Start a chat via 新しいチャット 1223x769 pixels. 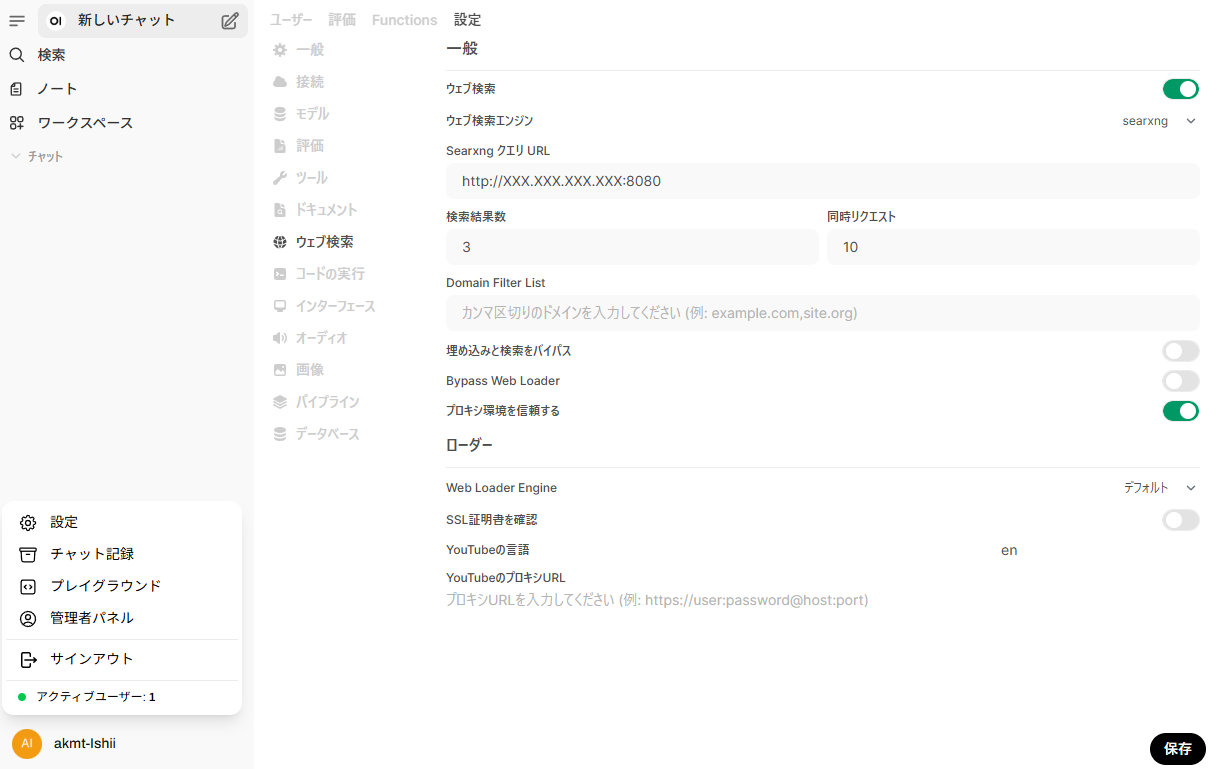126,20
